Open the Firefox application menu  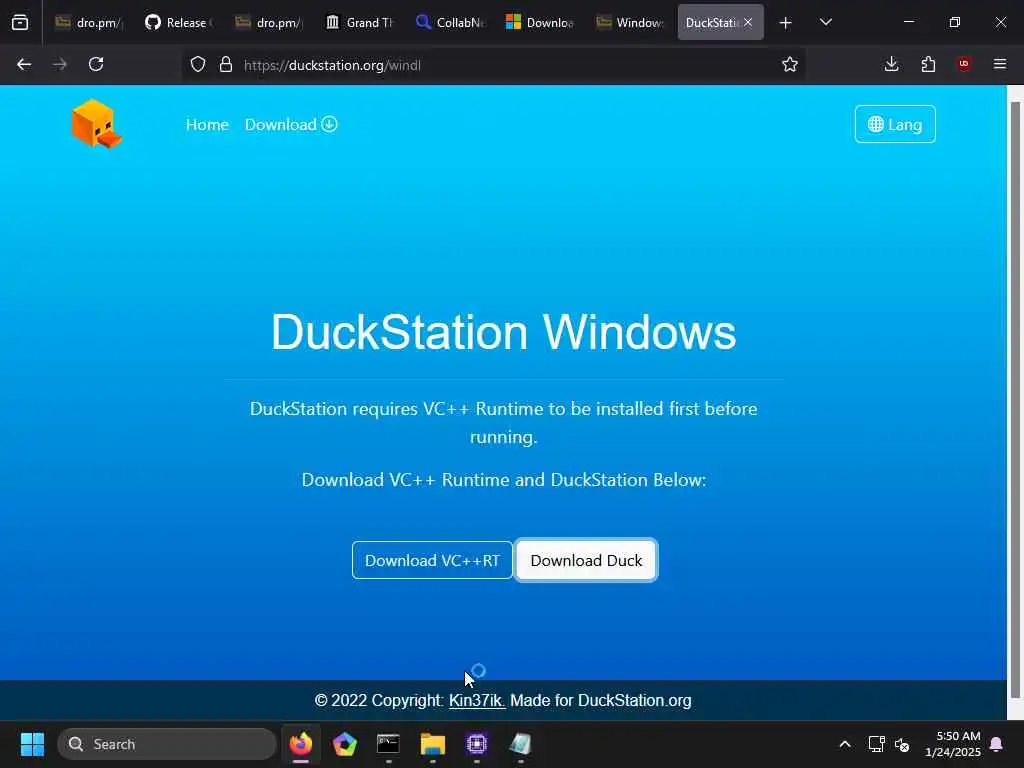tap(1000, 64)
